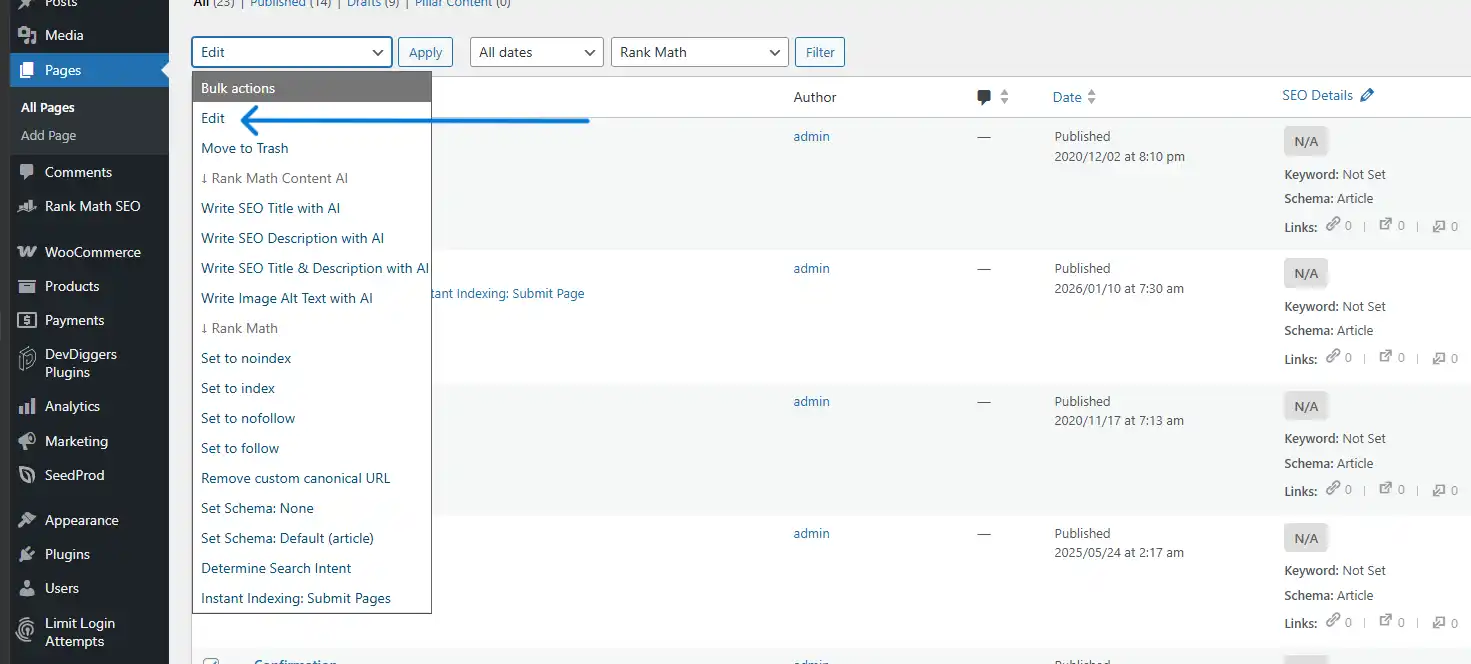Choose Set to nofollow option
Viewport: 1471px width, 664px height.
click(312, 418)
